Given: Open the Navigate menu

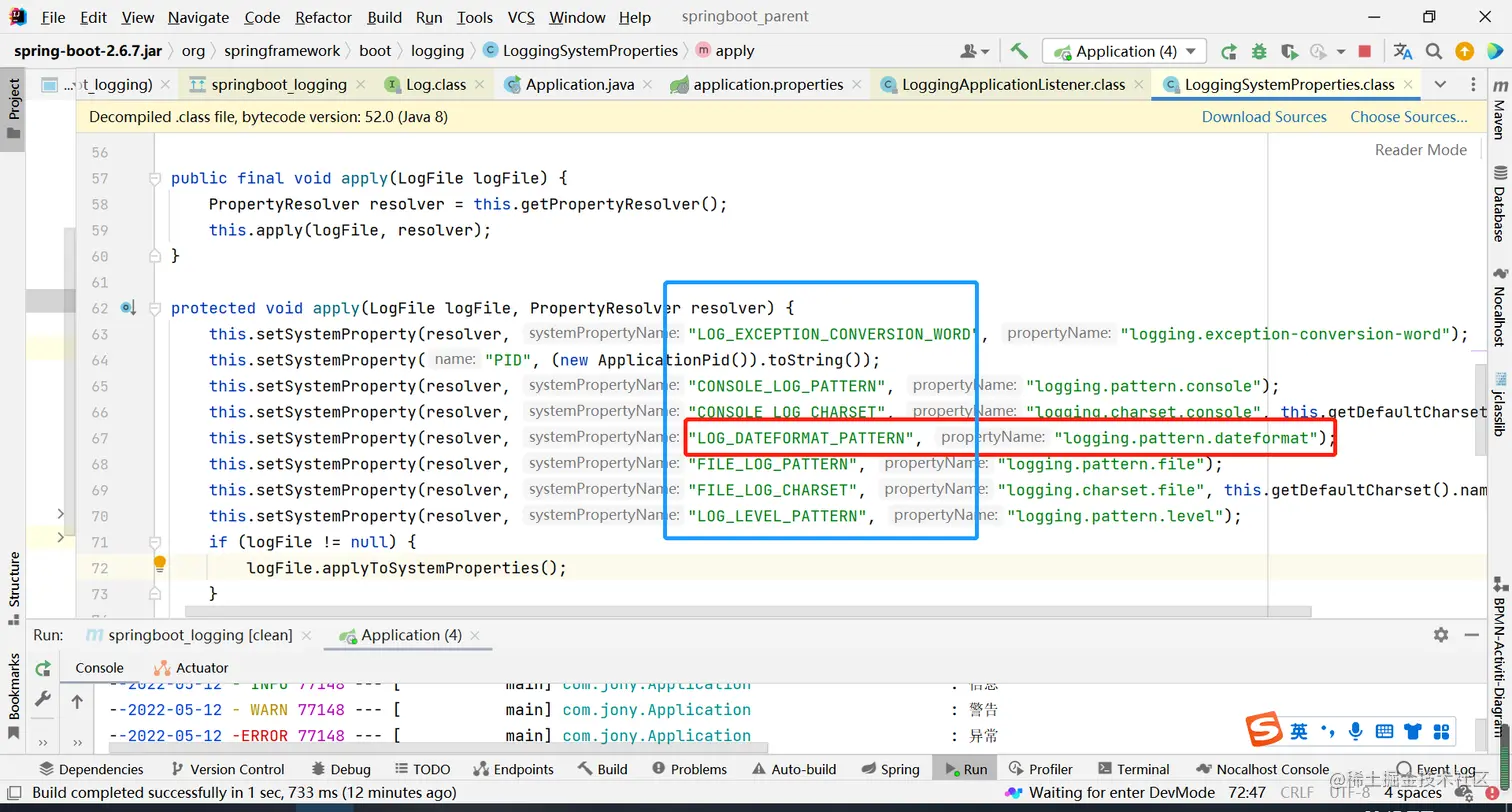Looking at the screenshot, I should point(198,17).
